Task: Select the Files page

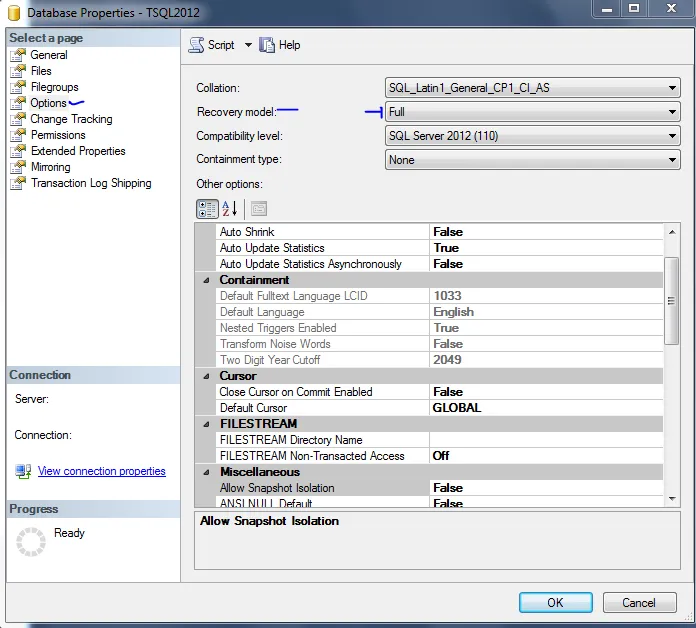Action: (x=41, y=71)
